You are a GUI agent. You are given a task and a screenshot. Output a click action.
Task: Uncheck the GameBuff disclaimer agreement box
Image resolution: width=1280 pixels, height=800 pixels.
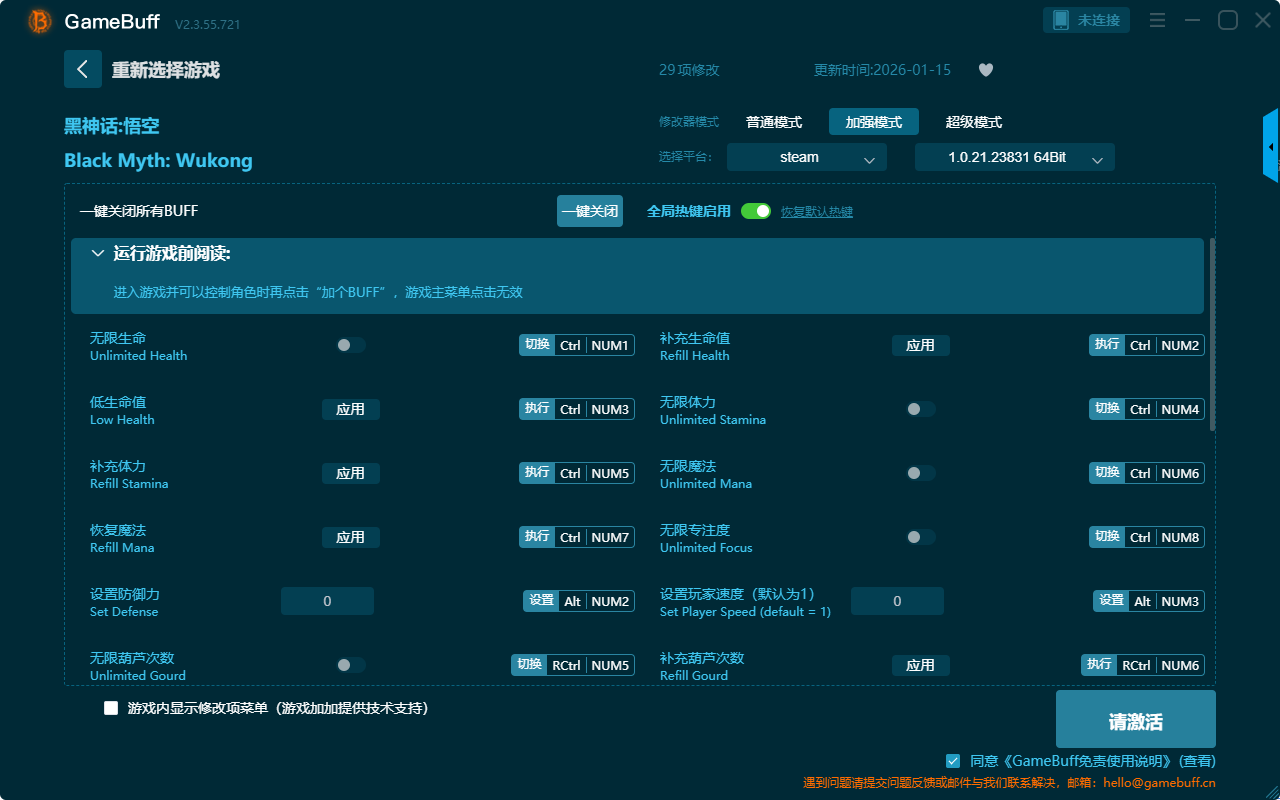coord(953,761)
